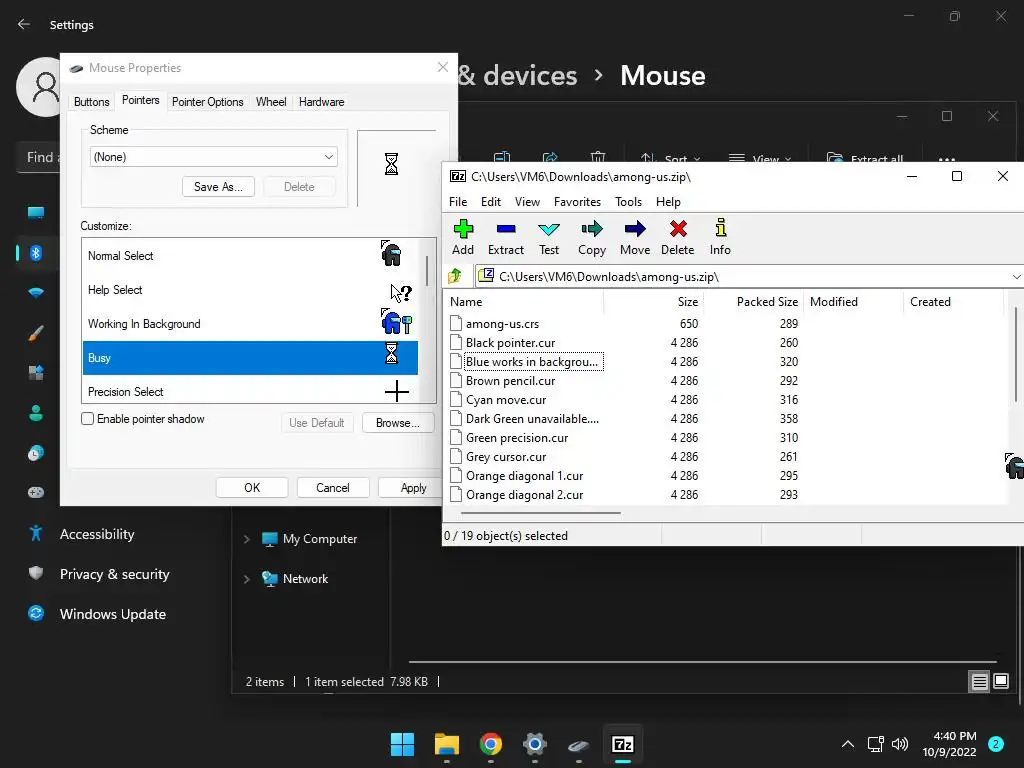Open the Scheme dropdown
Viewport: 1024px width, 768px height.
pos(214,157)
